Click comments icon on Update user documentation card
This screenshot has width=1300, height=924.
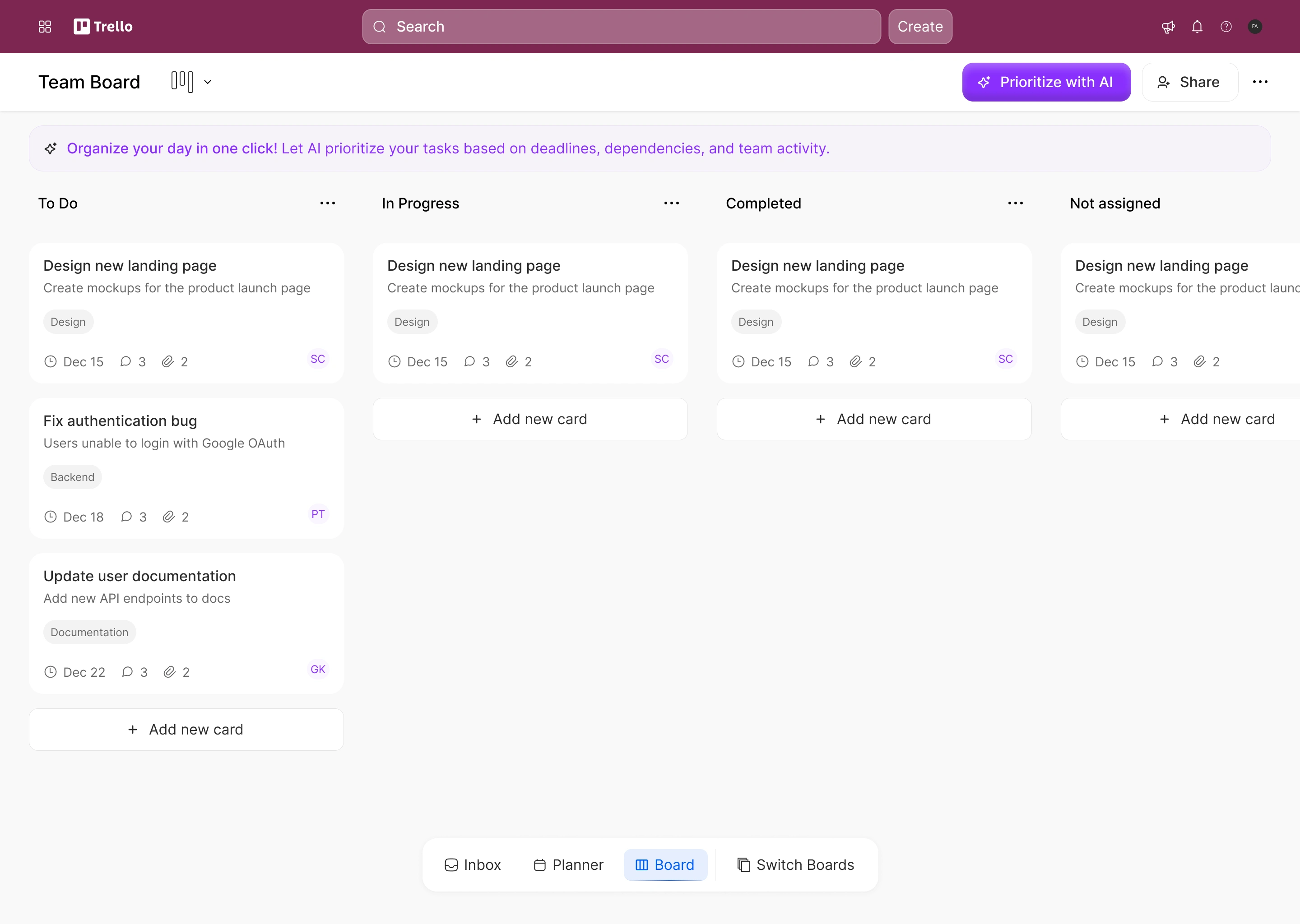click(127, 672)
